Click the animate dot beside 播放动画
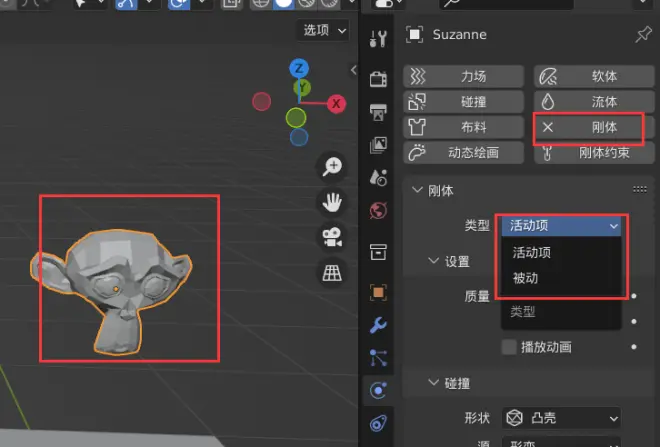The height and width of the screenshot is (447, 660). pyautogui.click(x=633, y=347)
